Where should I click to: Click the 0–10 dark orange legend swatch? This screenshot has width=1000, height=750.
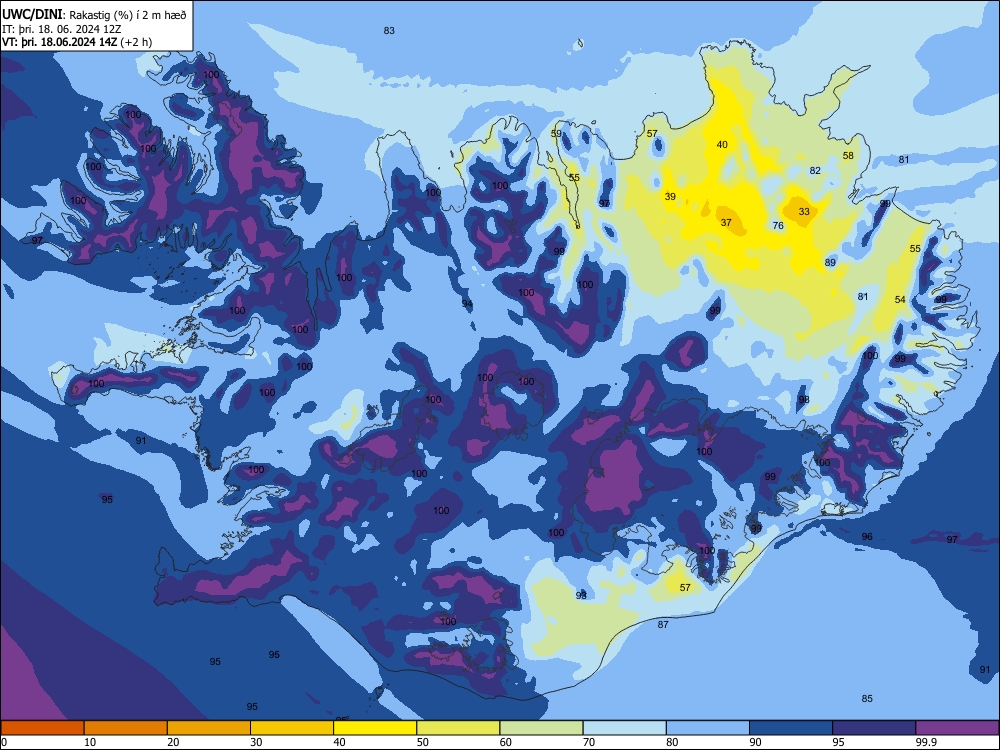tap(42, 728)
